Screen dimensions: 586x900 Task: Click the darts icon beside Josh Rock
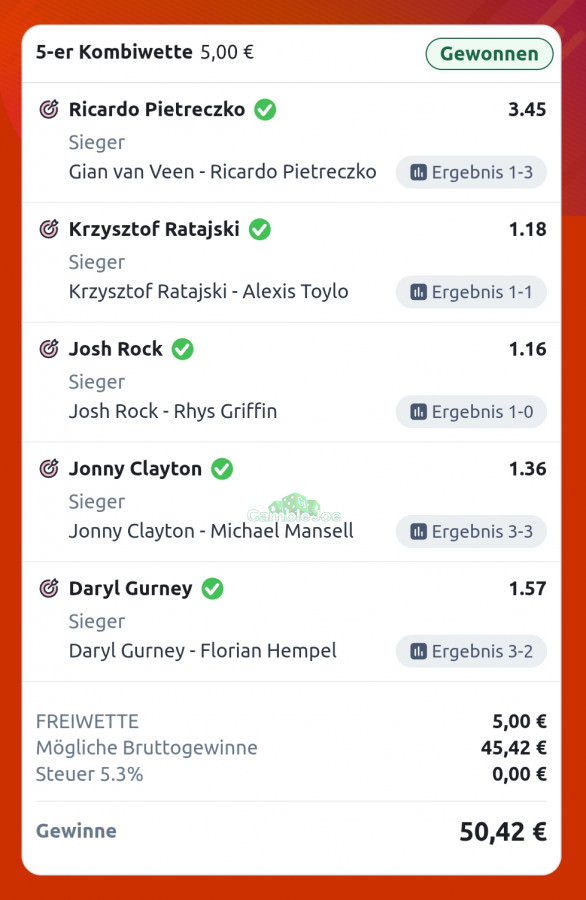pyautogui.click(x=49, y=348)
